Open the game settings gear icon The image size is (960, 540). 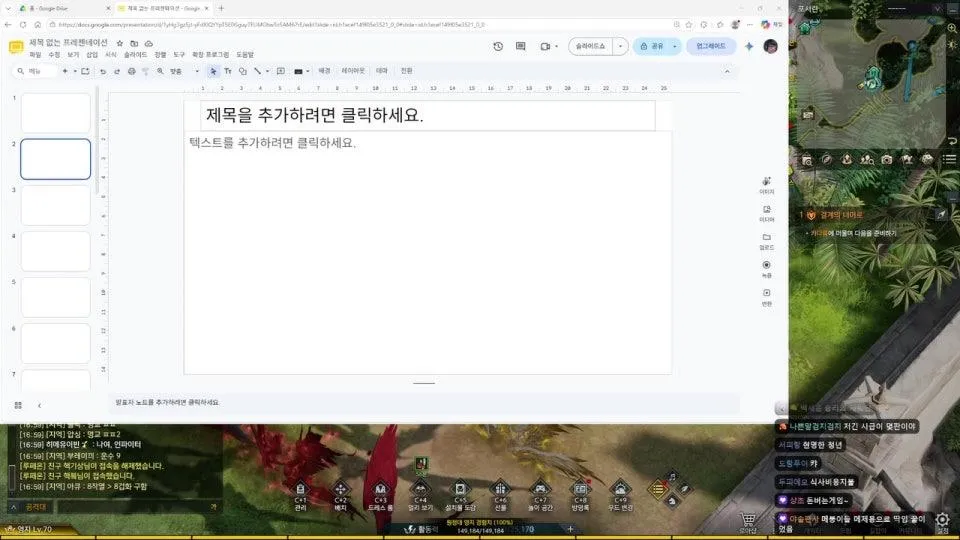(942, 522)
